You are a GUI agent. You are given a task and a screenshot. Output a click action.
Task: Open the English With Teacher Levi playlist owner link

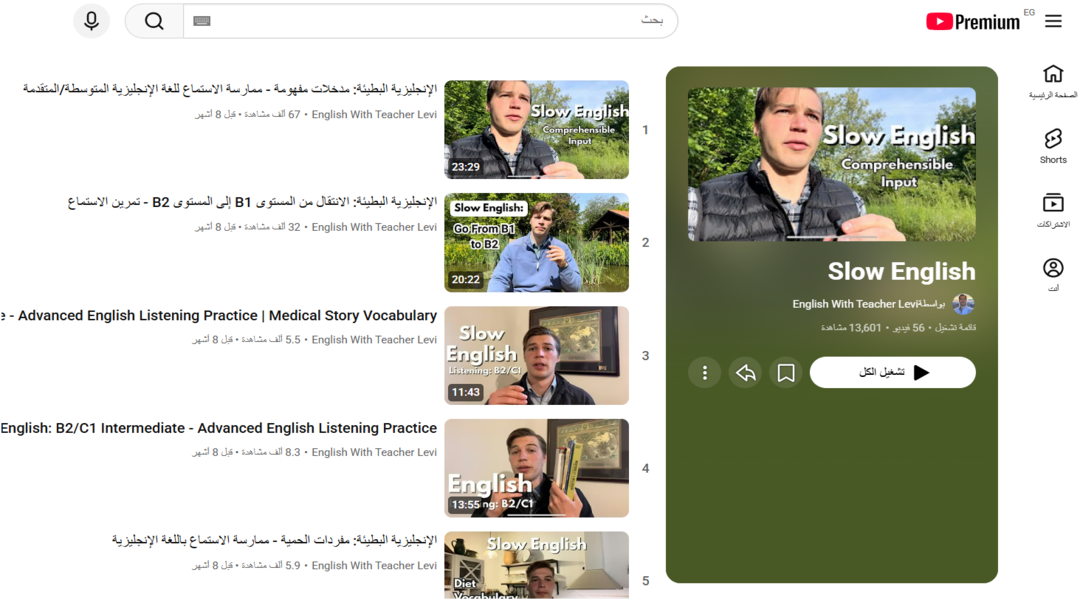click(855, 304)
